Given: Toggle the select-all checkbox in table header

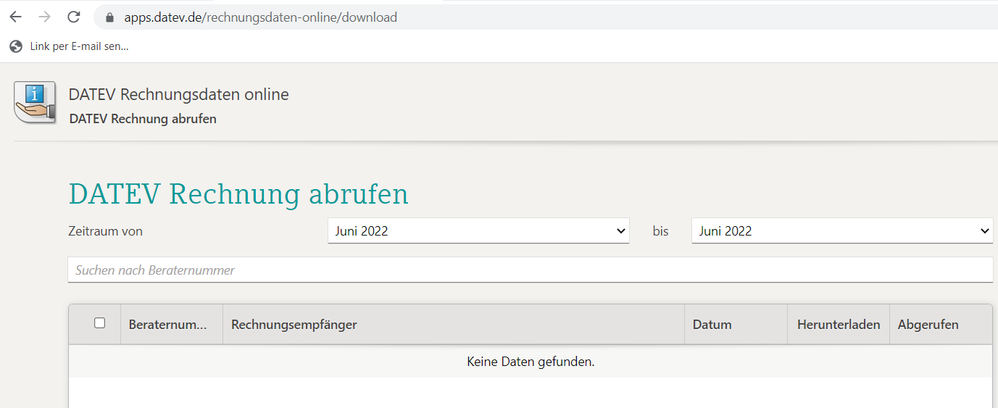Looking at the screenshot, I should pyautogui.click(x=99, y=323).
